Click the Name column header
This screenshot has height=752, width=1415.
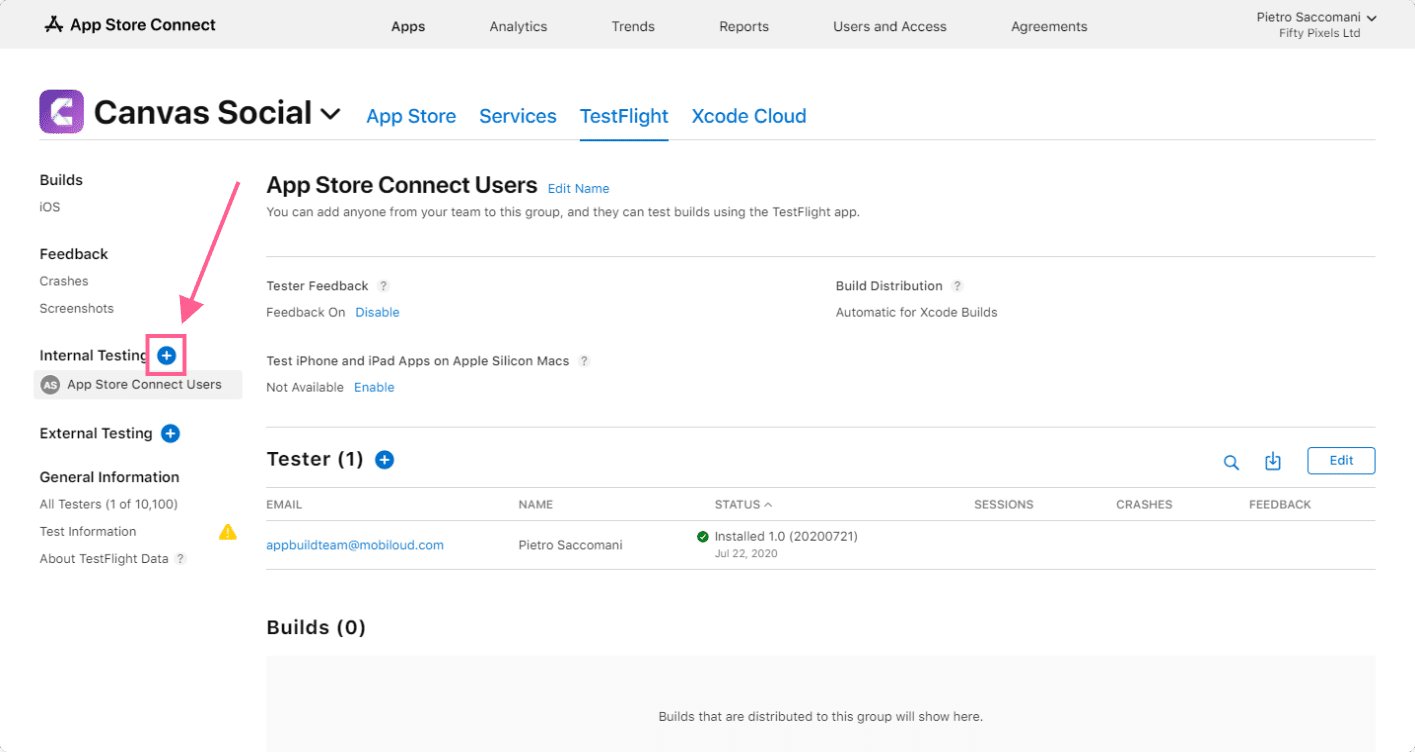tap(536, 504)
